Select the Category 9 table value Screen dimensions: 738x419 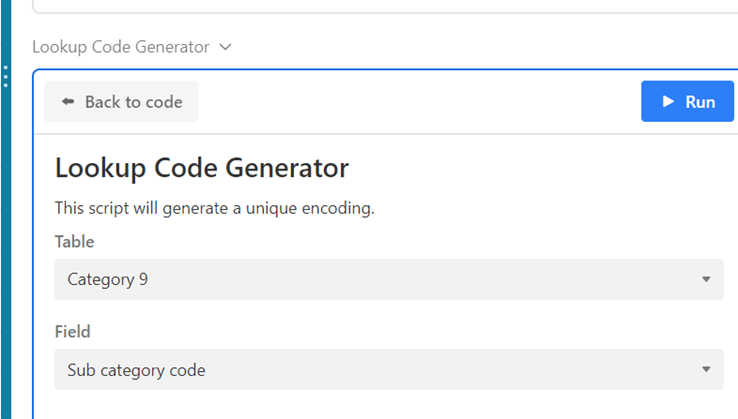[x=108, y=280]
